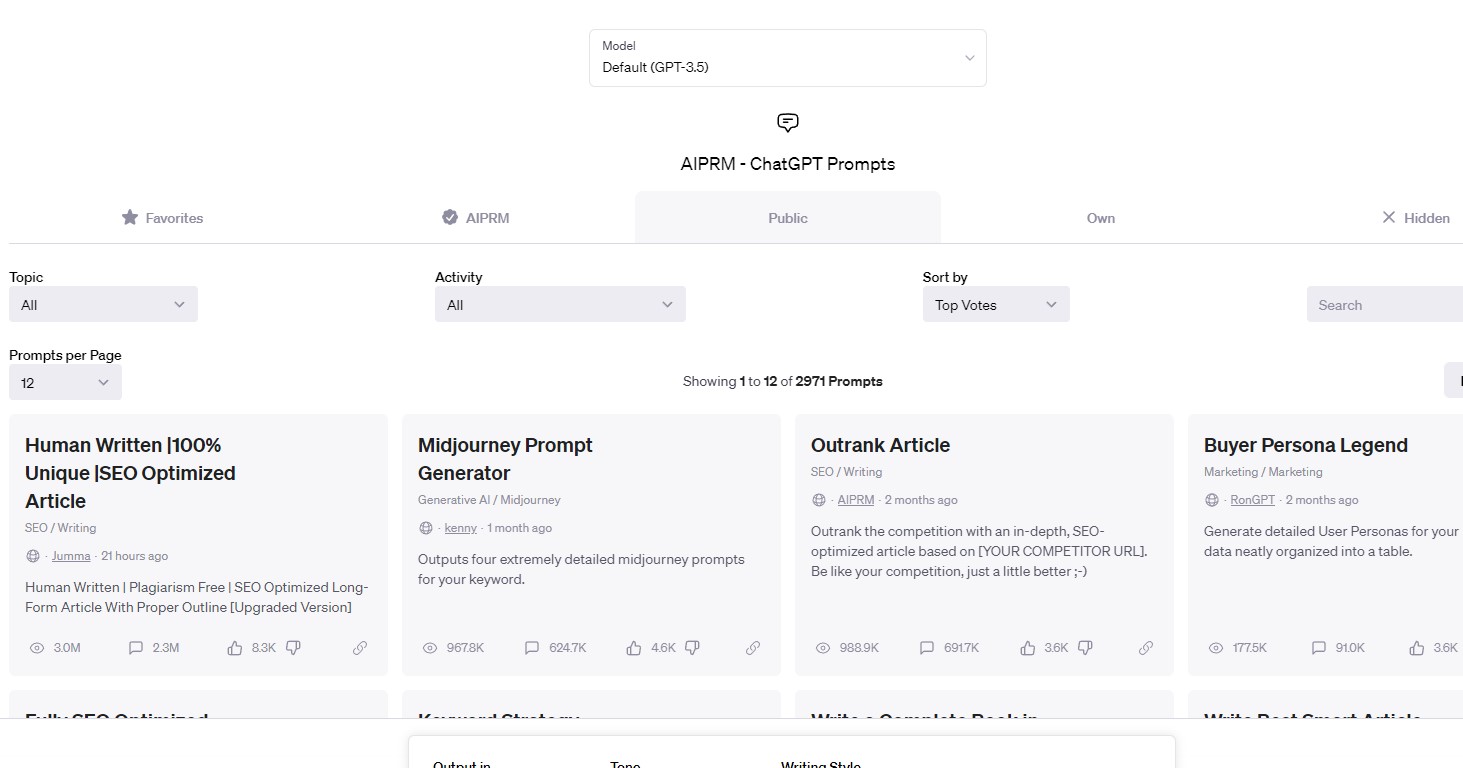The image size is (1463, 768).
Task: Copy link icon on Outrank Article card
Action: coord(1146,648)
